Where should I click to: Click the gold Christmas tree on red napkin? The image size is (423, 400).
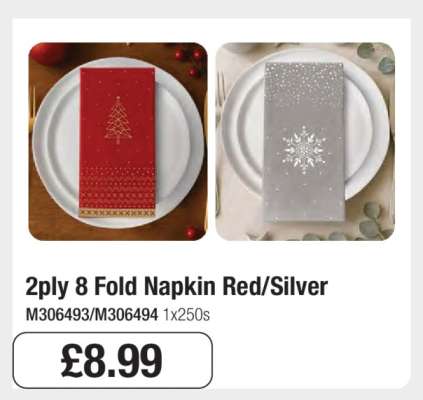pos(118,120)
